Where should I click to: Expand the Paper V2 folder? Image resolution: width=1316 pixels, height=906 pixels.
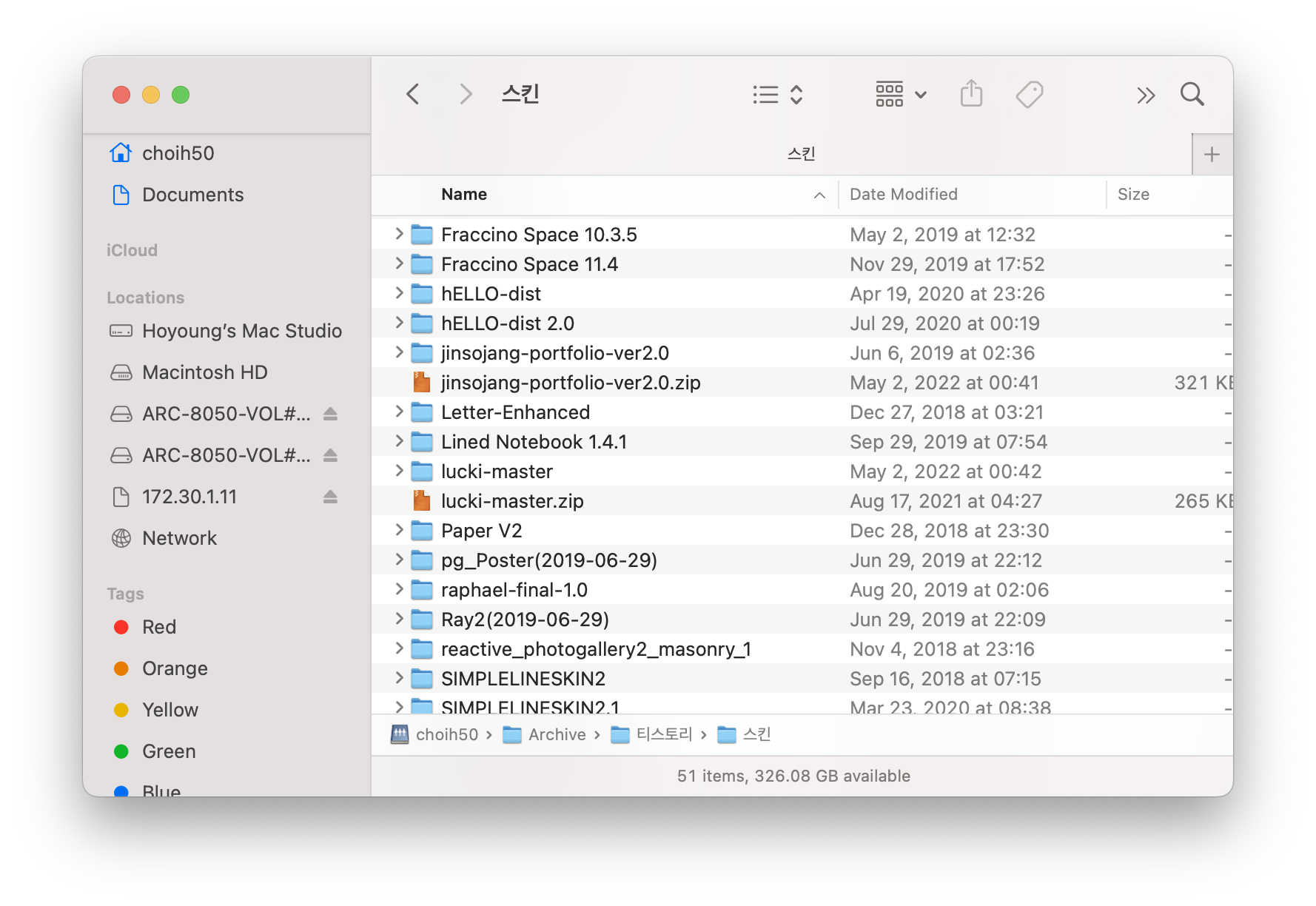point(399,530)
